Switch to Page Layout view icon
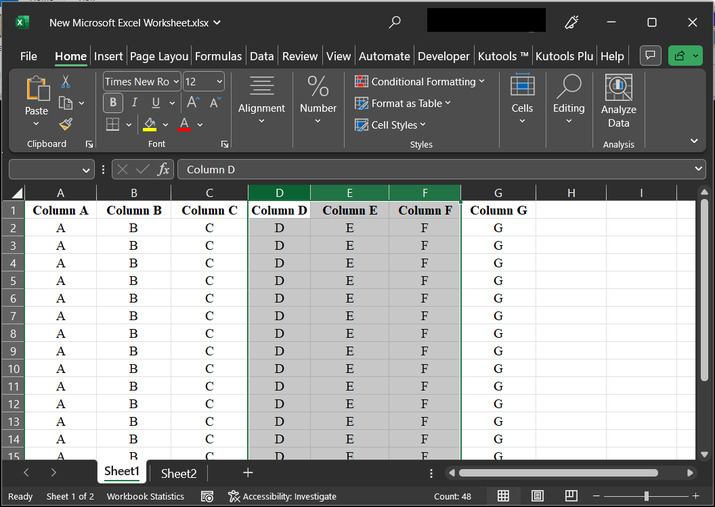The image size is (715, 507). click(x=538, y=496)
